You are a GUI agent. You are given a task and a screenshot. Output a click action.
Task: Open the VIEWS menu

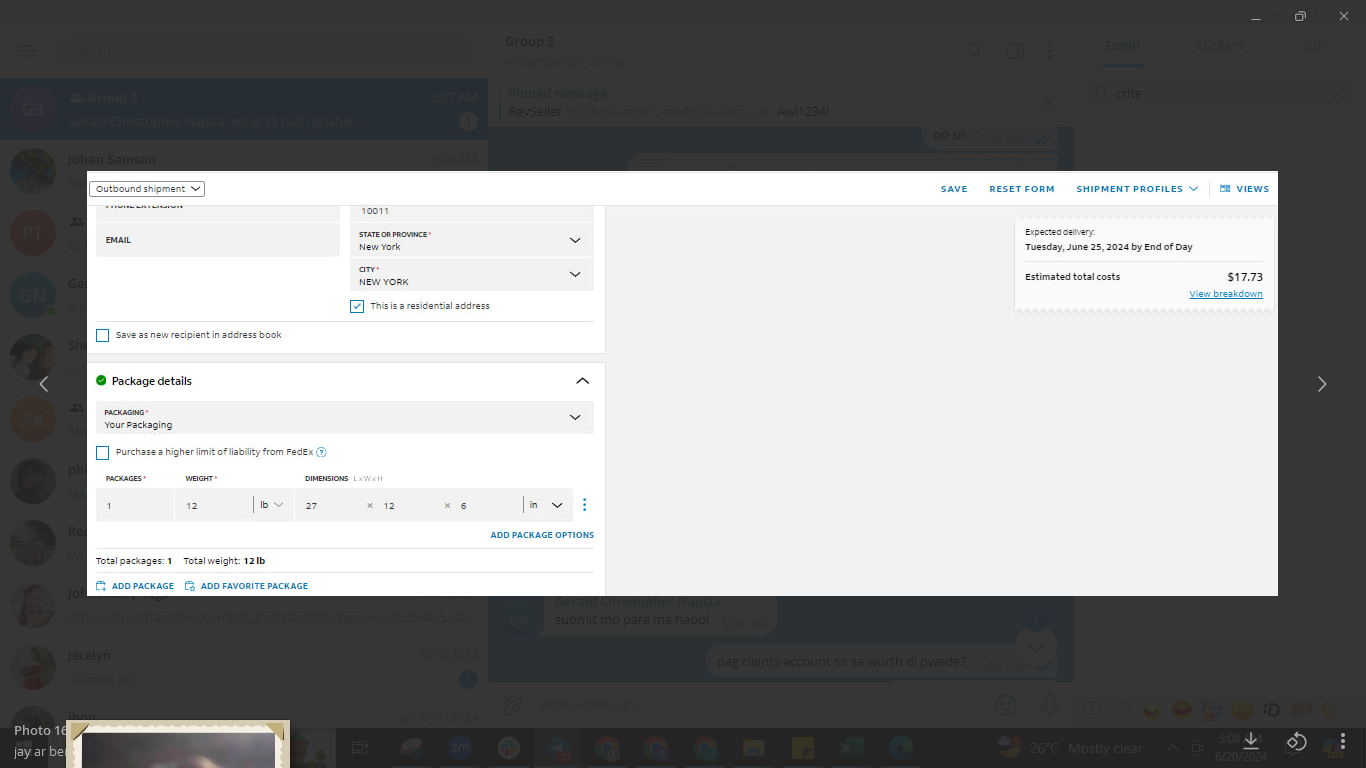(1244, 188)
